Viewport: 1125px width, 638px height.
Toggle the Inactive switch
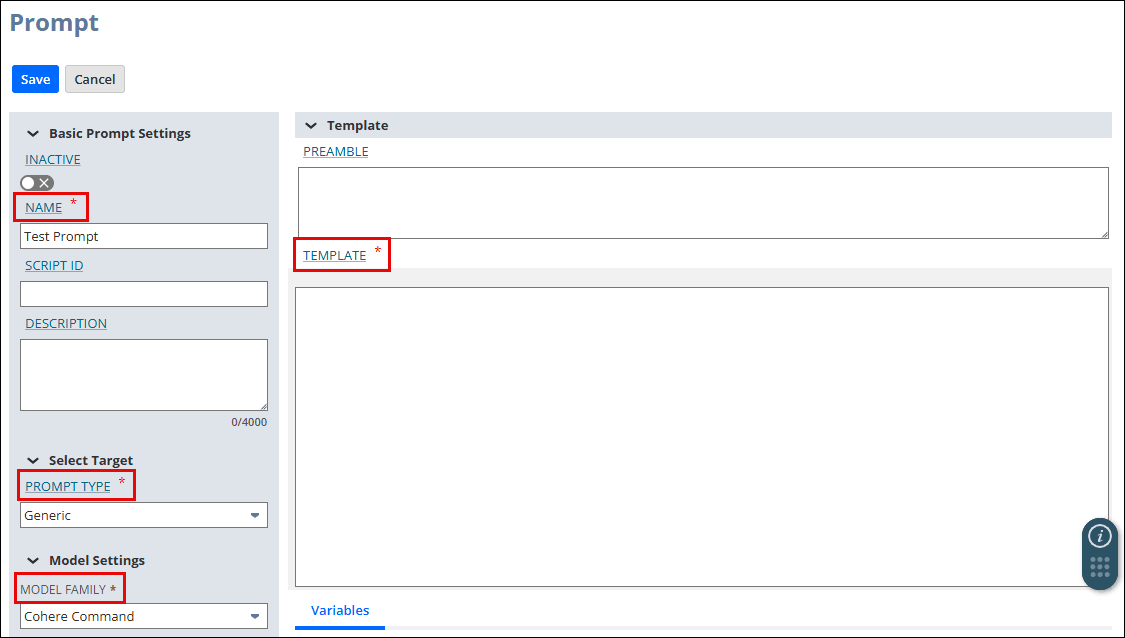37,183
